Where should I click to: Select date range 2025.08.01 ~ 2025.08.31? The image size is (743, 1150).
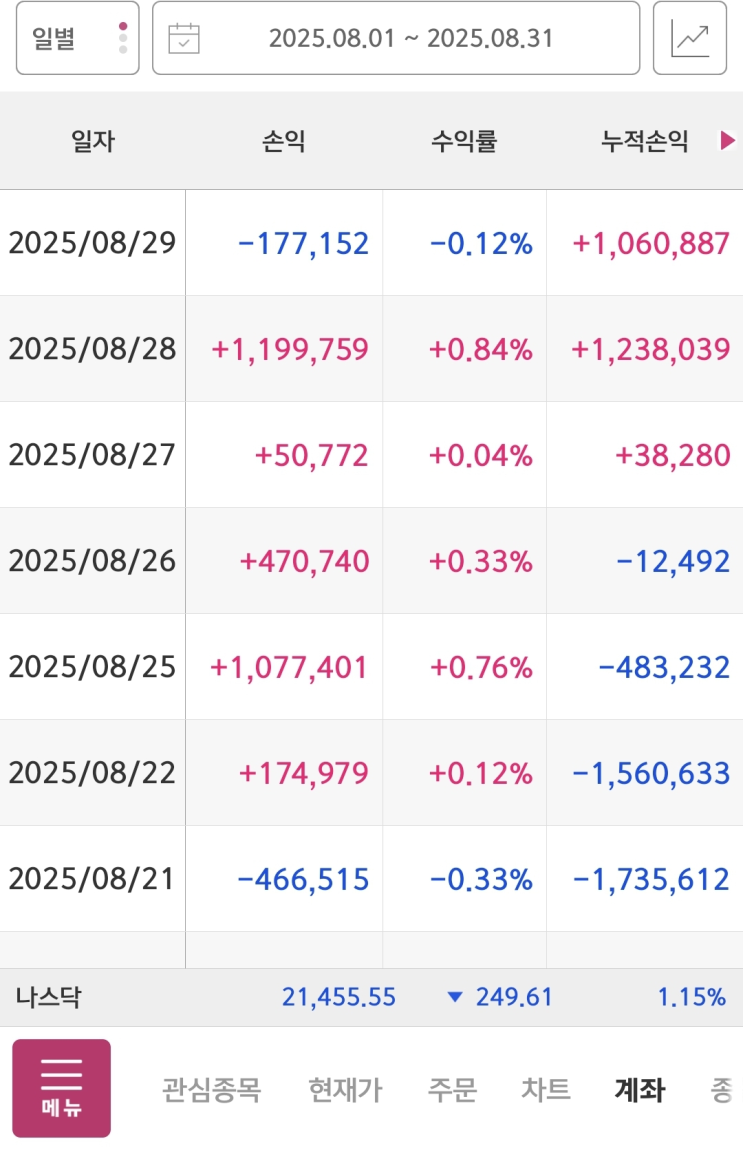pyautogui.click(x=410, y=39)
